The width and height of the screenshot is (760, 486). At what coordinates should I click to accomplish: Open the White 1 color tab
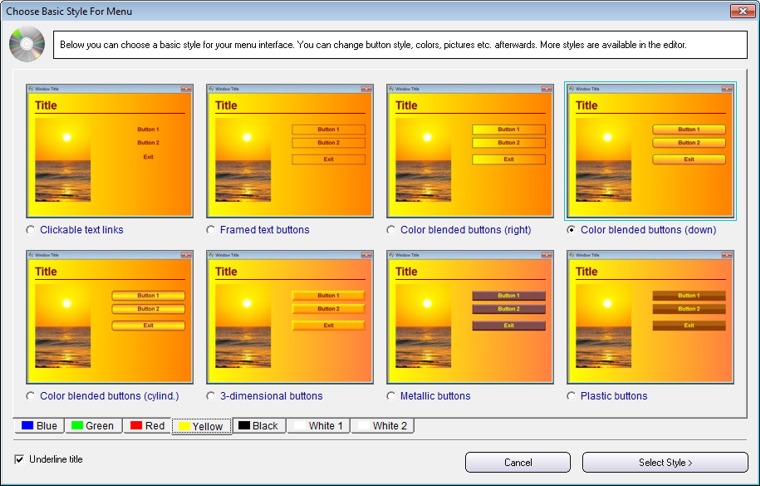click(318, 425)
